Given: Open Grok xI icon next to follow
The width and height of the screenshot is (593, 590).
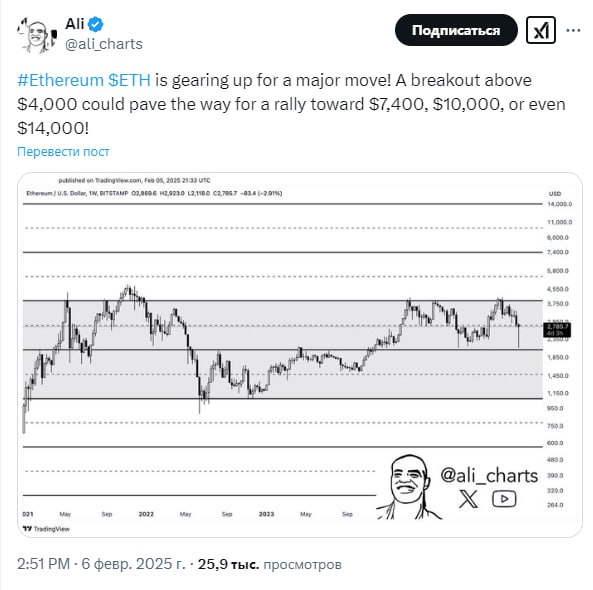Looking at the screenshot, I should (x=541, y=30).
